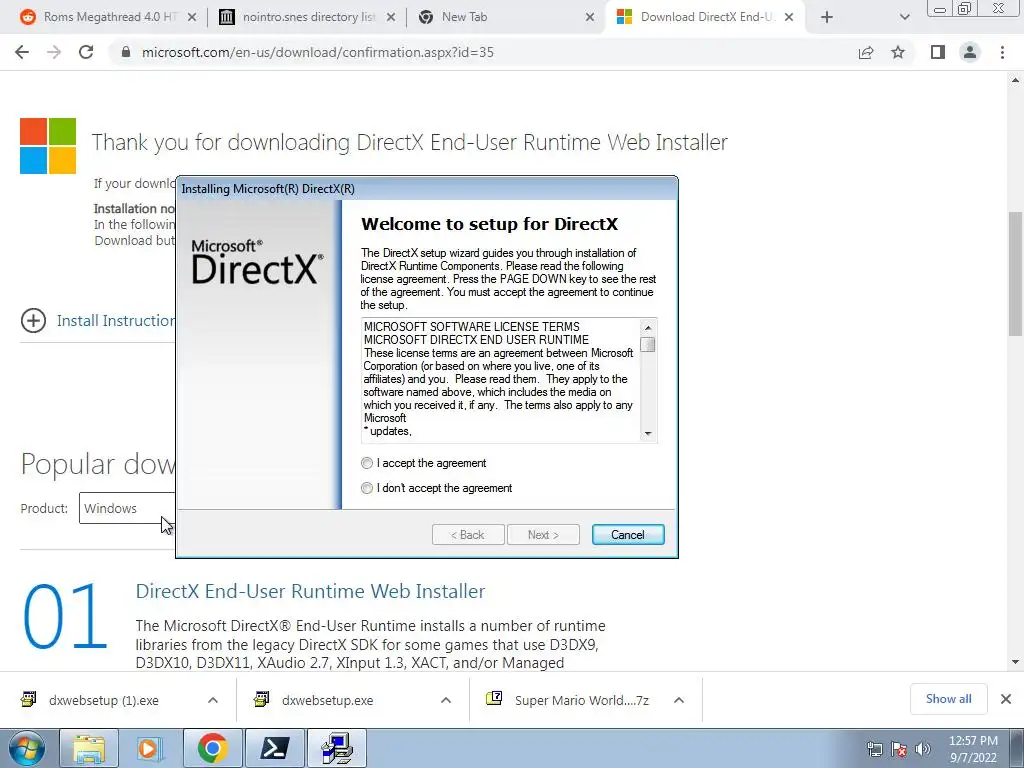The height and width of the screenshot is (768, 1024).
Task: Click the web page vertical scrollbar thumb
Action: pos(1016,274)
